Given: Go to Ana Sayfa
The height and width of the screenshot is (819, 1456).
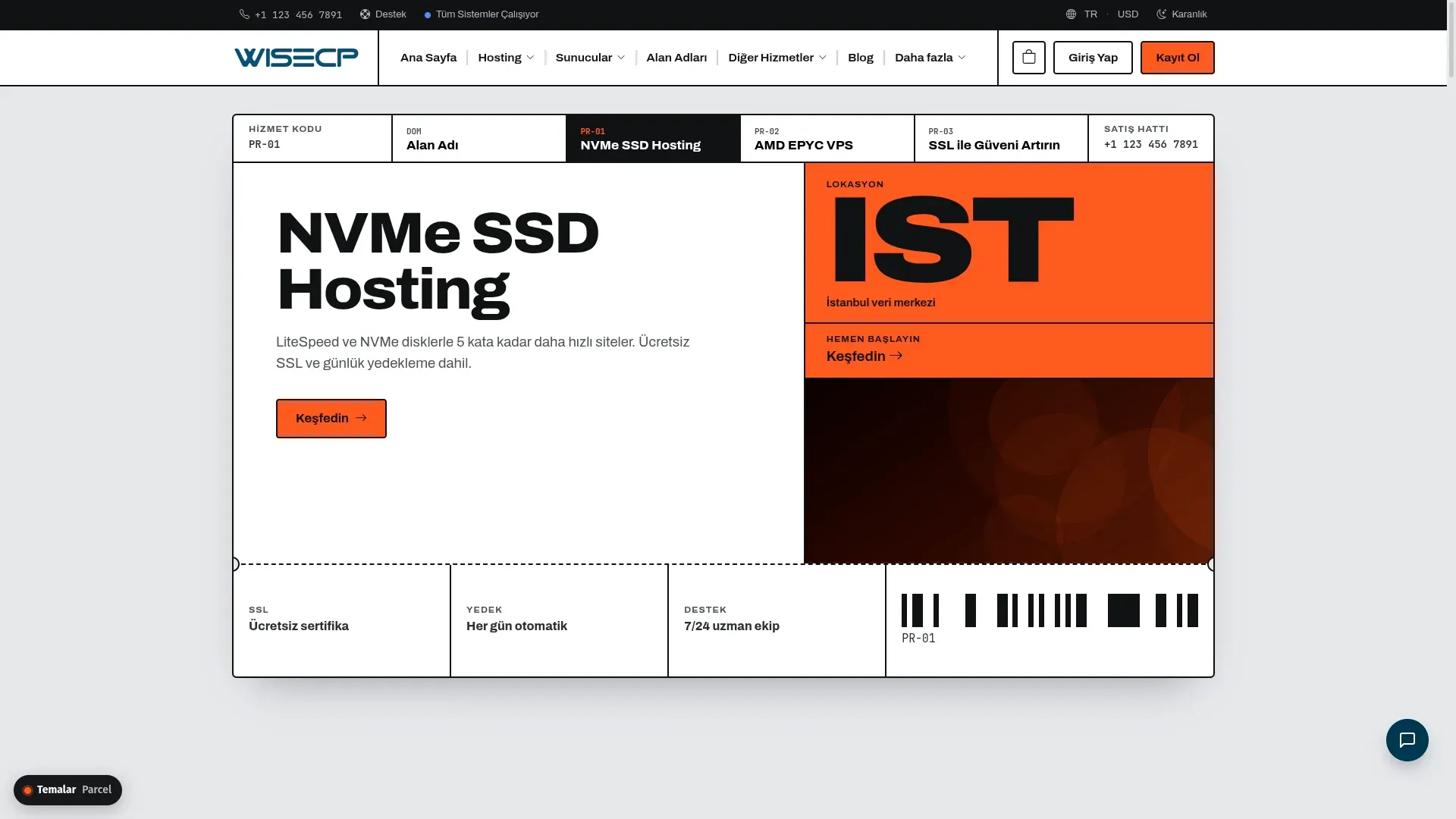Looking at the screenshot, I should pos(428,58).
